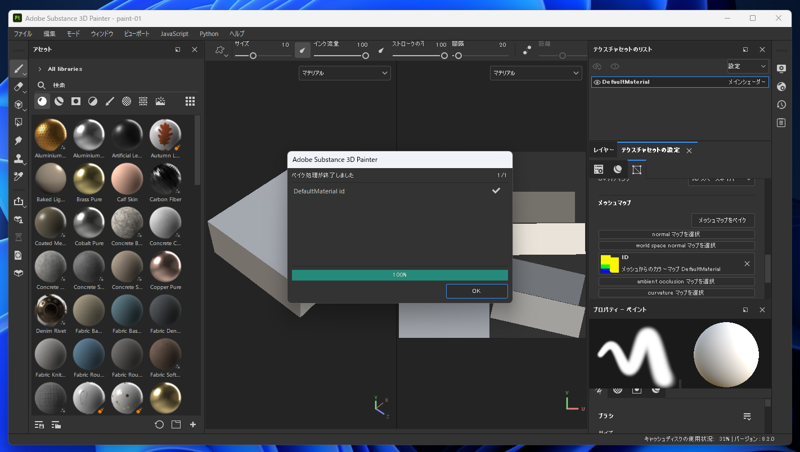Image resolution: width=800 pixels, height=452 pixels.
Task: Select the Paint brush tool
Action: (x=18, y=68)
